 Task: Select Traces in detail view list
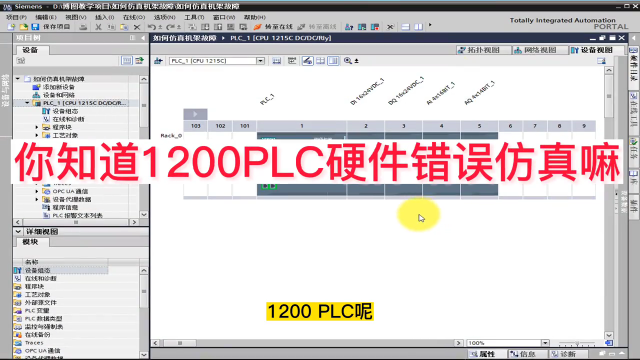tap(34, 342)
